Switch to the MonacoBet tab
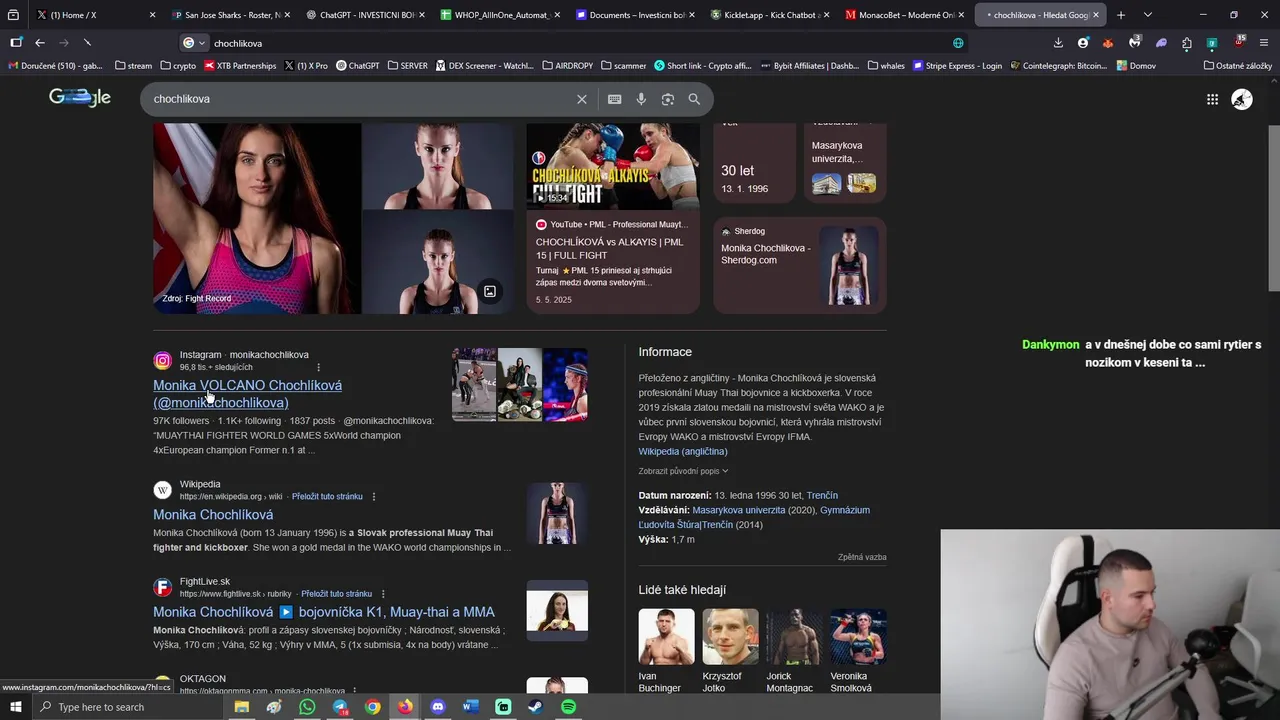Viewport: 1280px width, 720px height. pyautogui.click(x=903, y=15)
